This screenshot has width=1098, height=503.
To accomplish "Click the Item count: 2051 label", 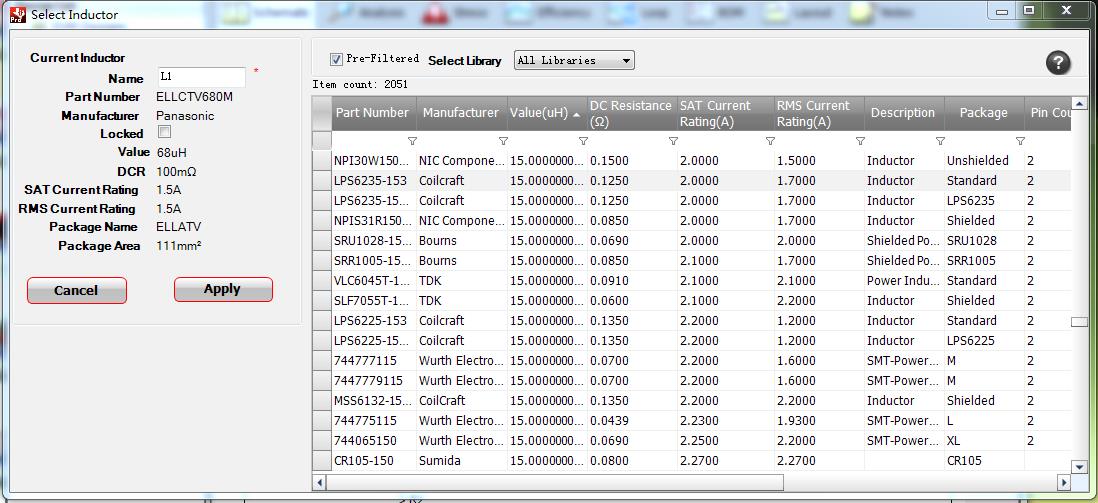I will [360, 85].
